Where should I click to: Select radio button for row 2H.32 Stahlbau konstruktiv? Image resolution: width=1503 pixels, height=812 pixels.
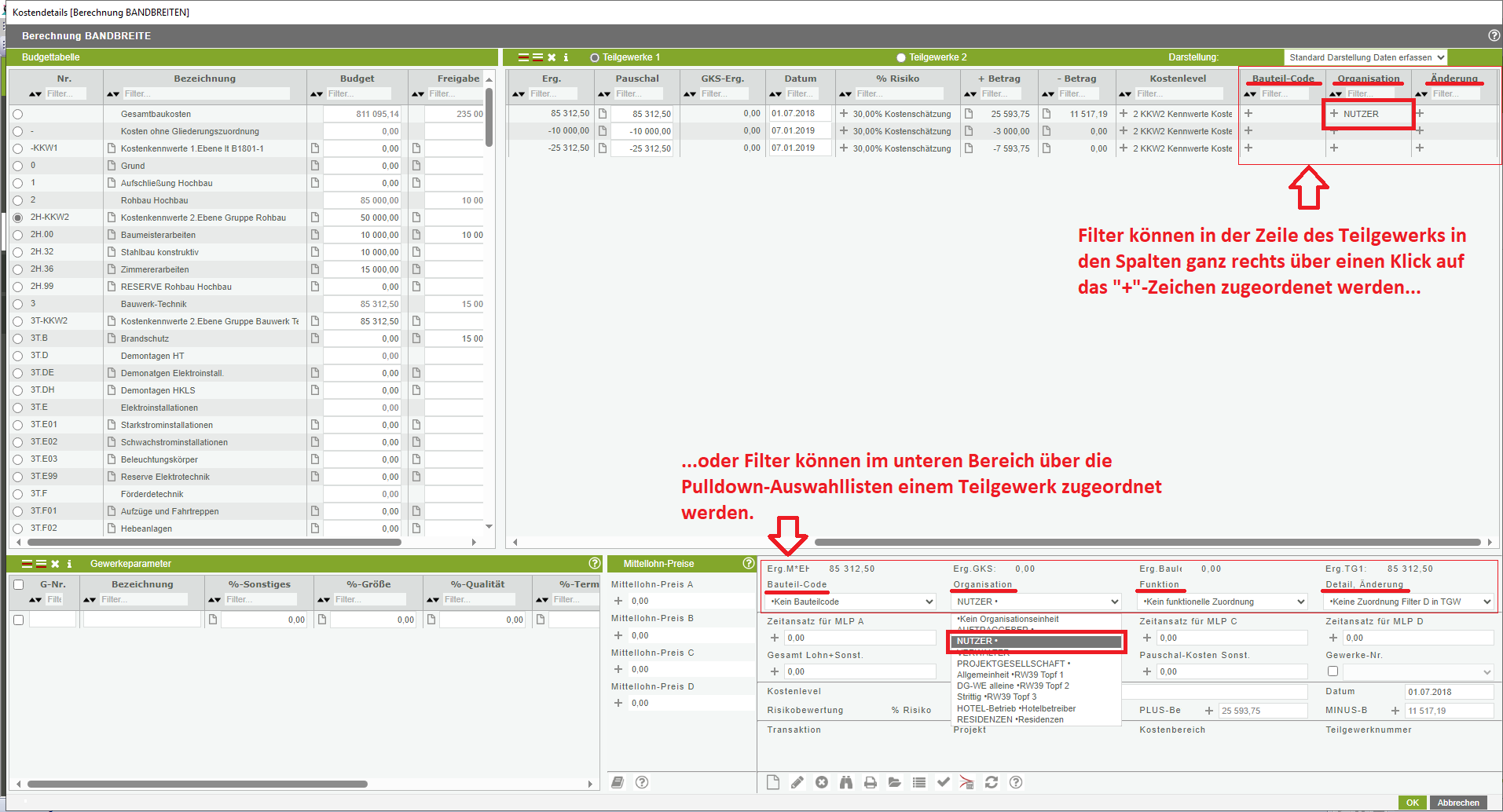(18, 252)
